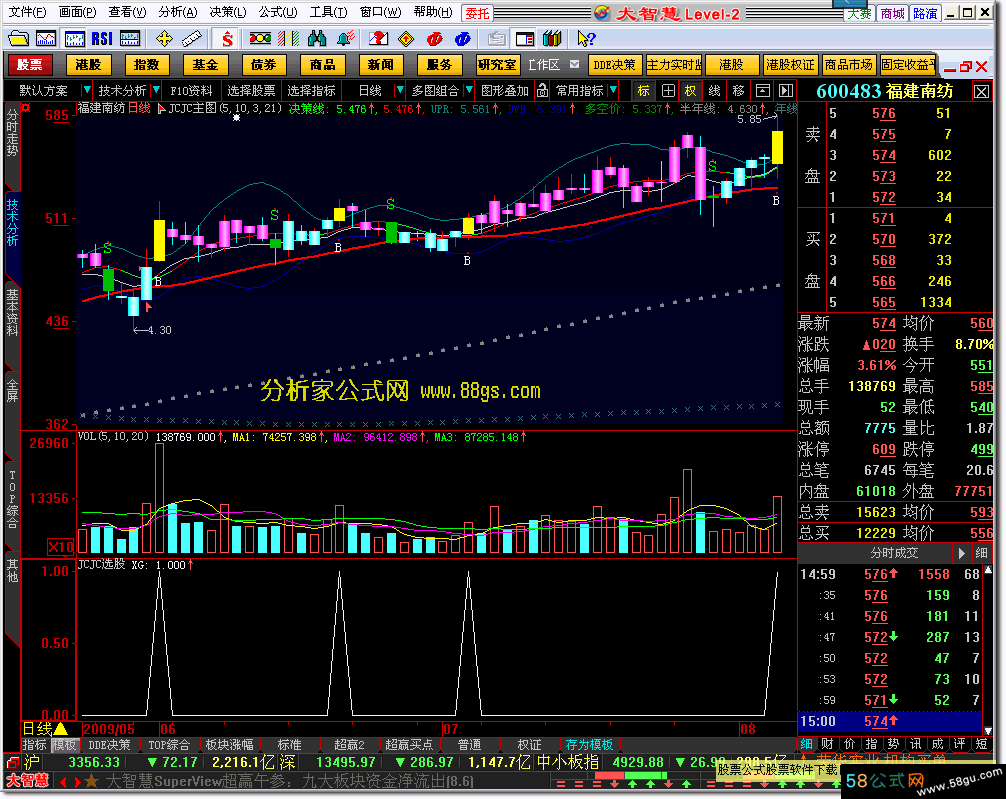Toggle the 移 move button
The width and height of the screenshot is (1006, 799).
738,90
